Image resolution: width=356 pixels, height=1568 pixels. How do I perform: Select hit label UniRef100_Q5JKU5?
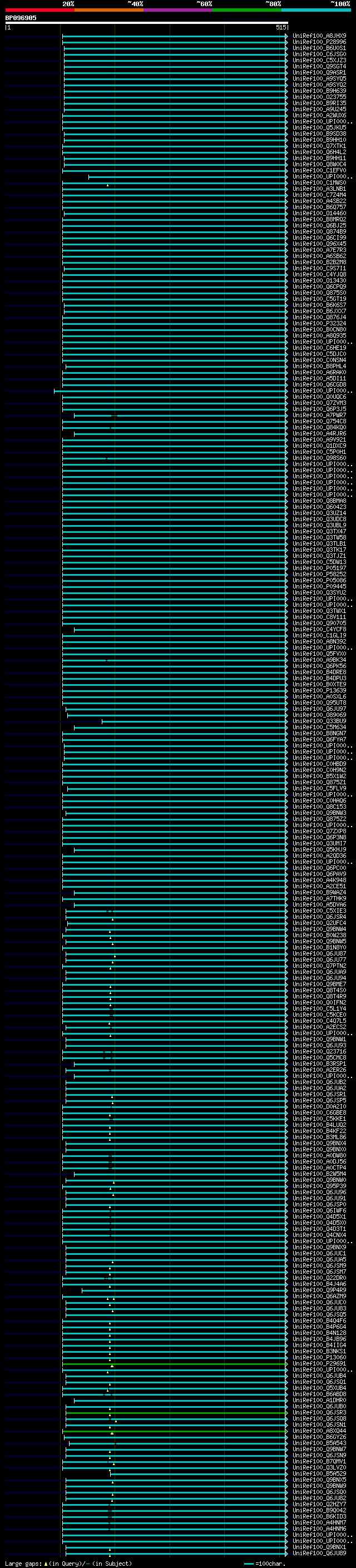(x=319, y=128)
